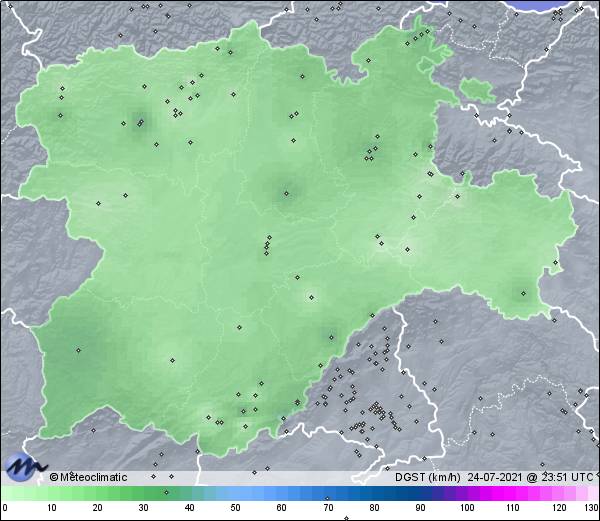This screenshot has height=521, width=600.
Task: Click the scale label 10
Action: coord(52,508)
